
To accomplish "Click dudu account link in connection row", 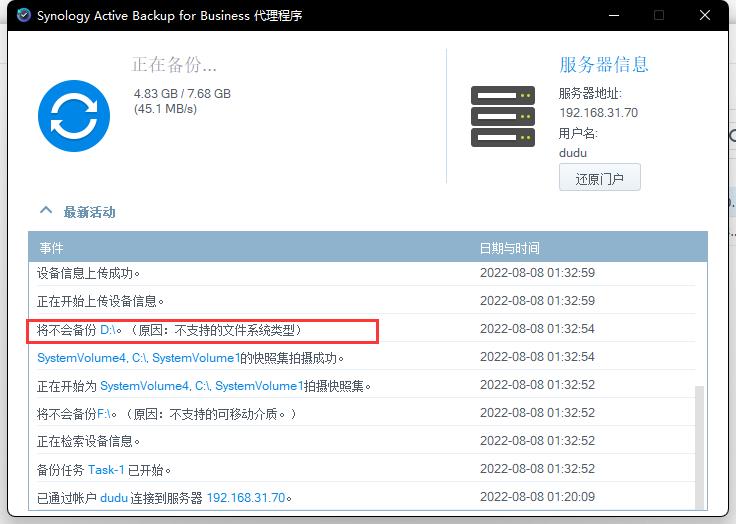I will click(x=114, y=498).
